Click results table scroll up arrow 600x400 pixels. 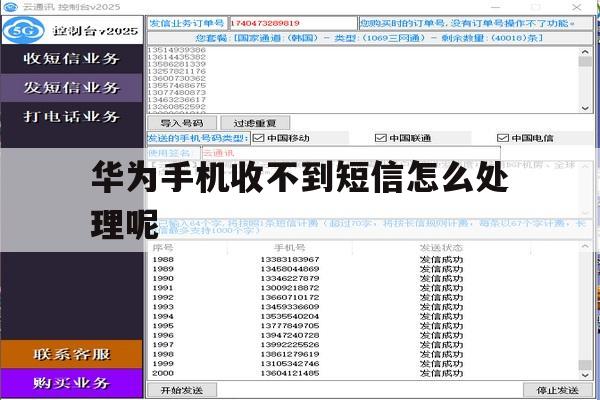coord(585,247)
